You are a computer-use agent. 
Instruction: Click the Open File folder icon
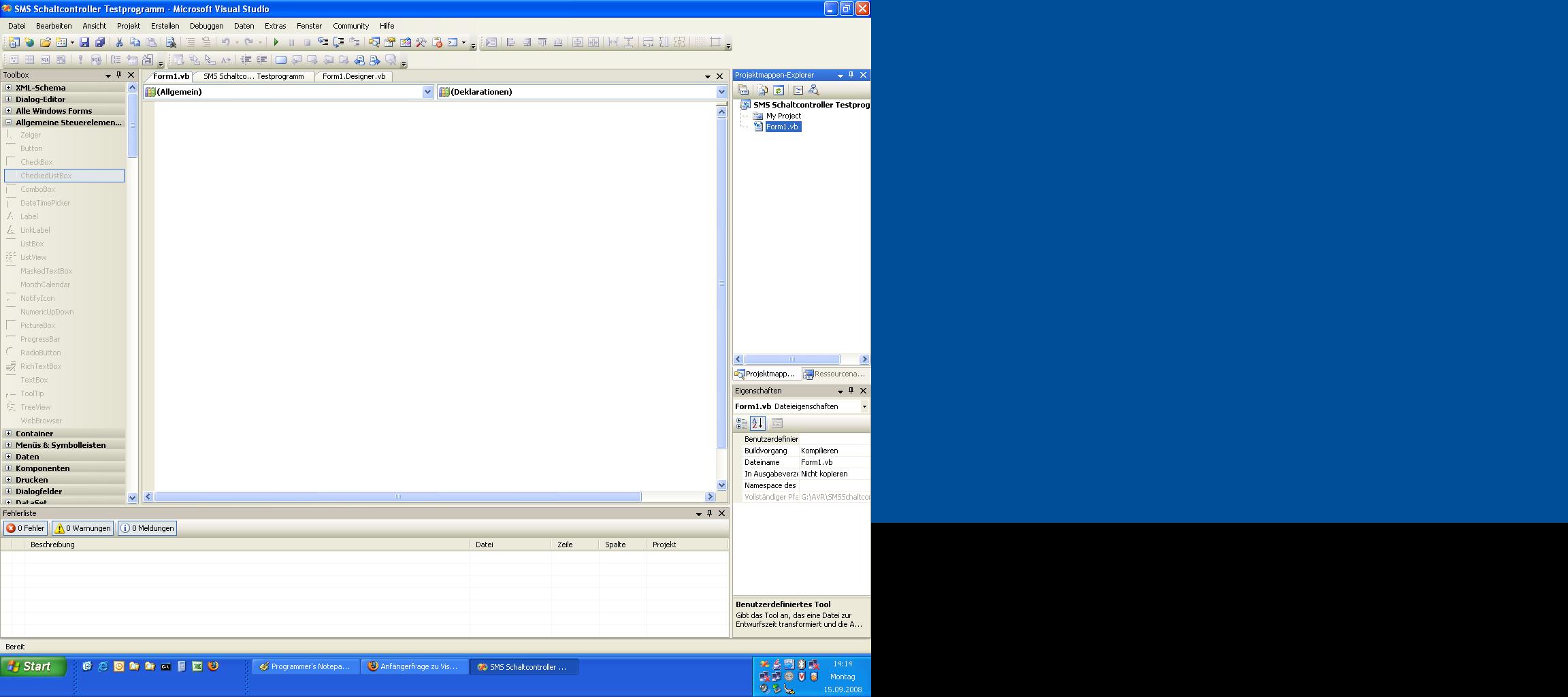point(45,42)
